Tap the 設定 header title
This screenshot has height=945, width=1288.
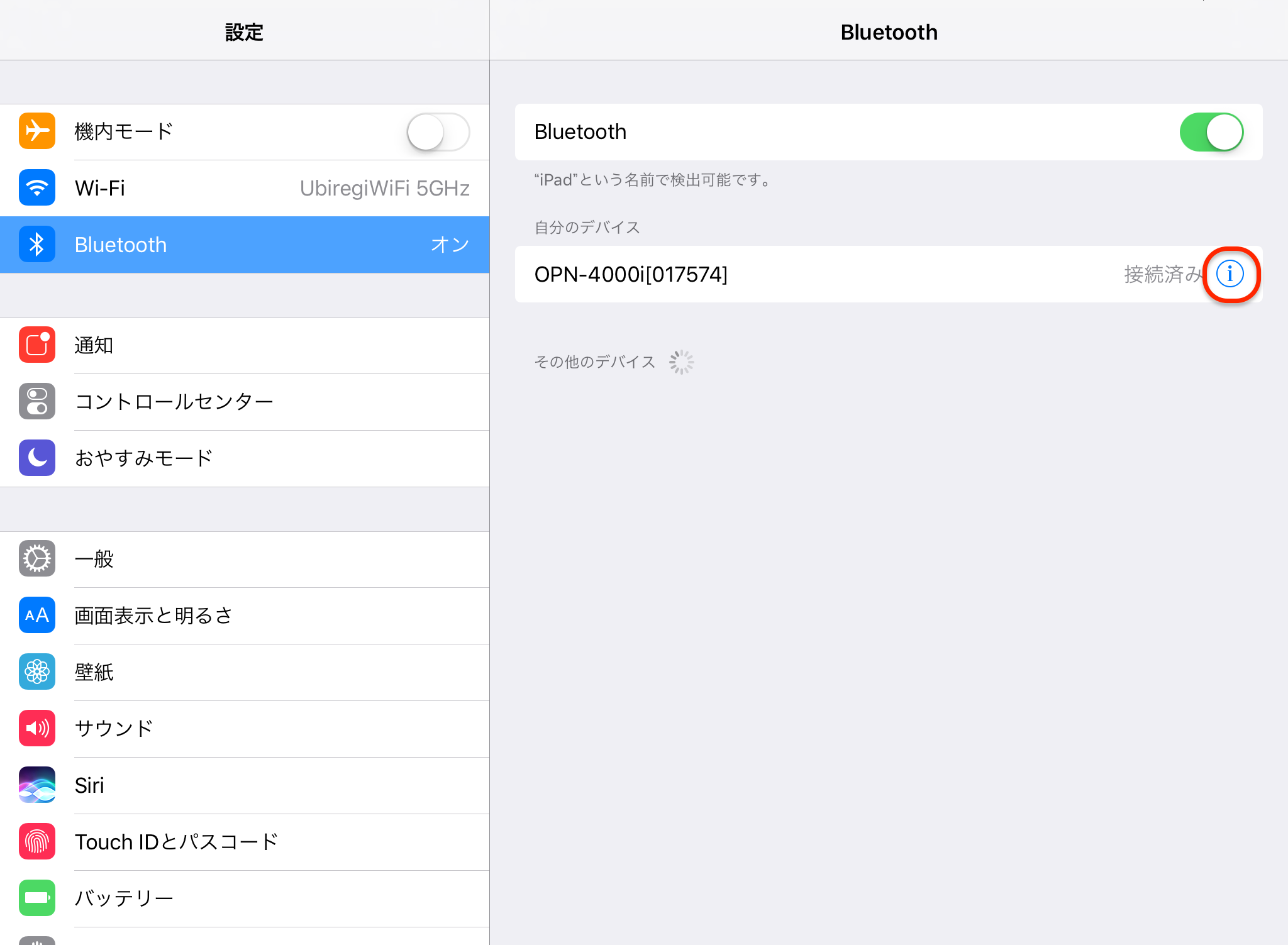(244, 32)
